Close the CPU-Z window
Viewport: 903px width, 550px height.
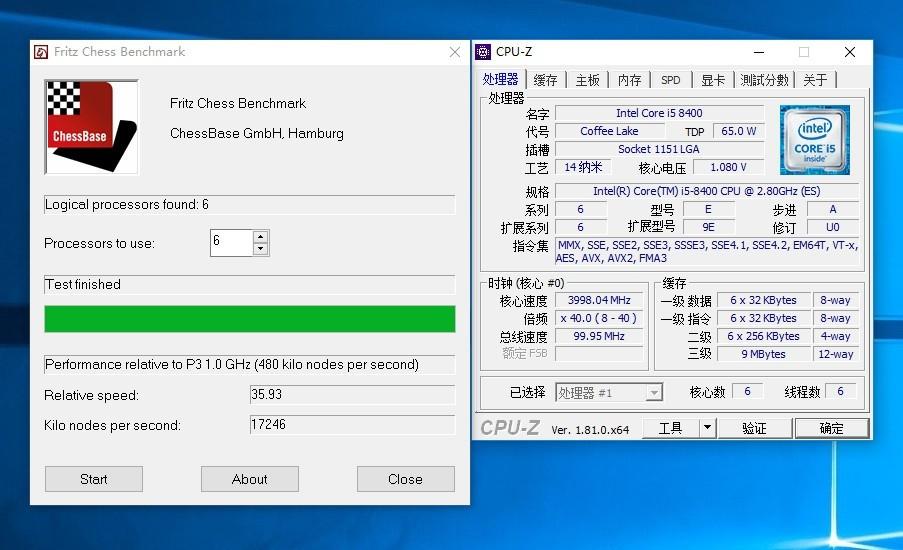tap(849, 52)
